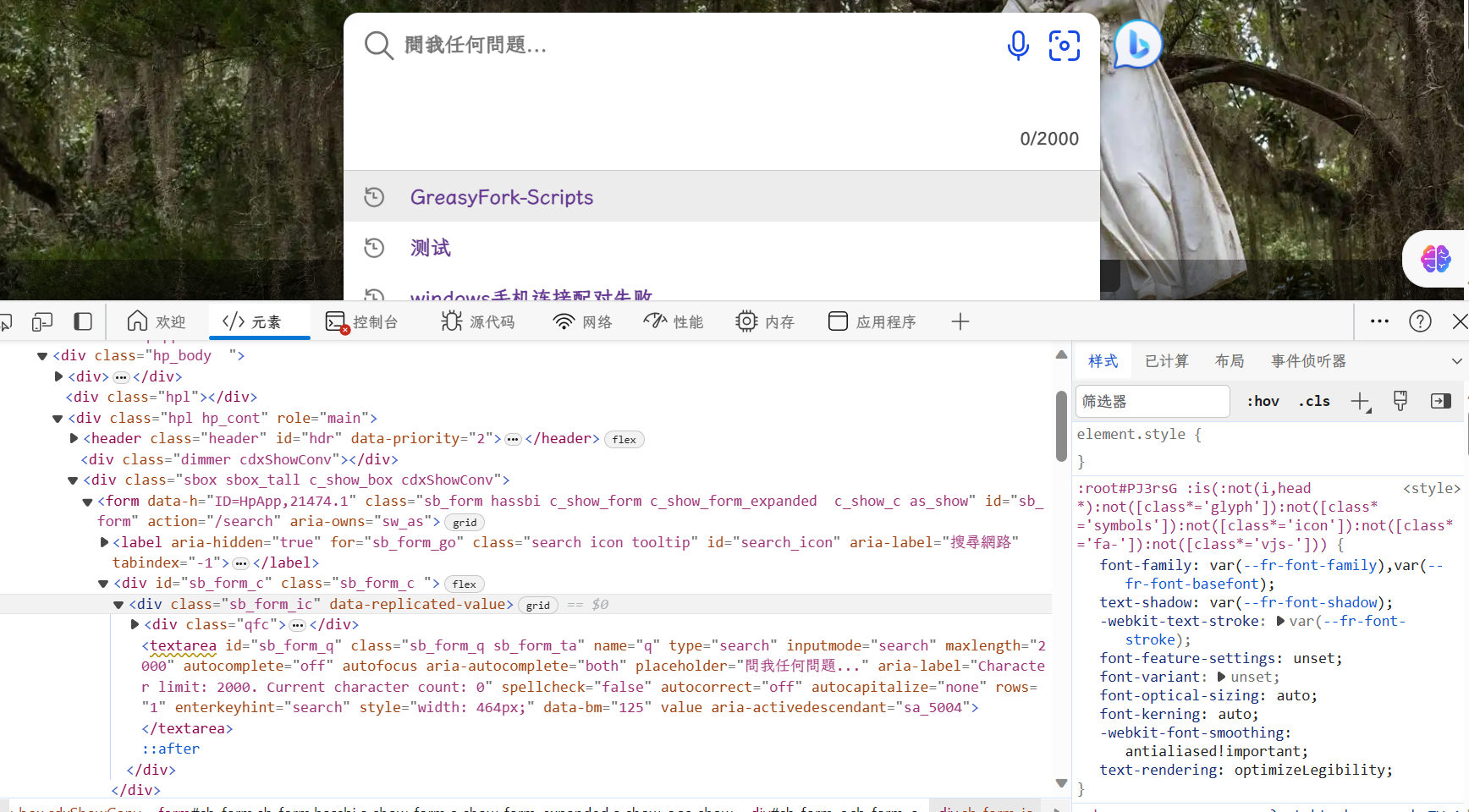Toggle :hov pseudo-class state panel
Image resolution: width=1469 pixels, height=812 pixels.
1263,401
